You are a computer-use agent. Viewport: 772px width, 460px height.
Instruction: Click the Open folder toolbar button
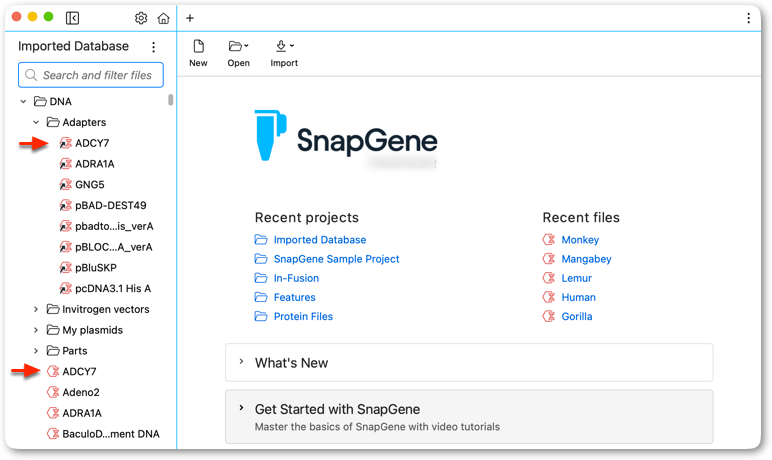(x=238, y=53)
